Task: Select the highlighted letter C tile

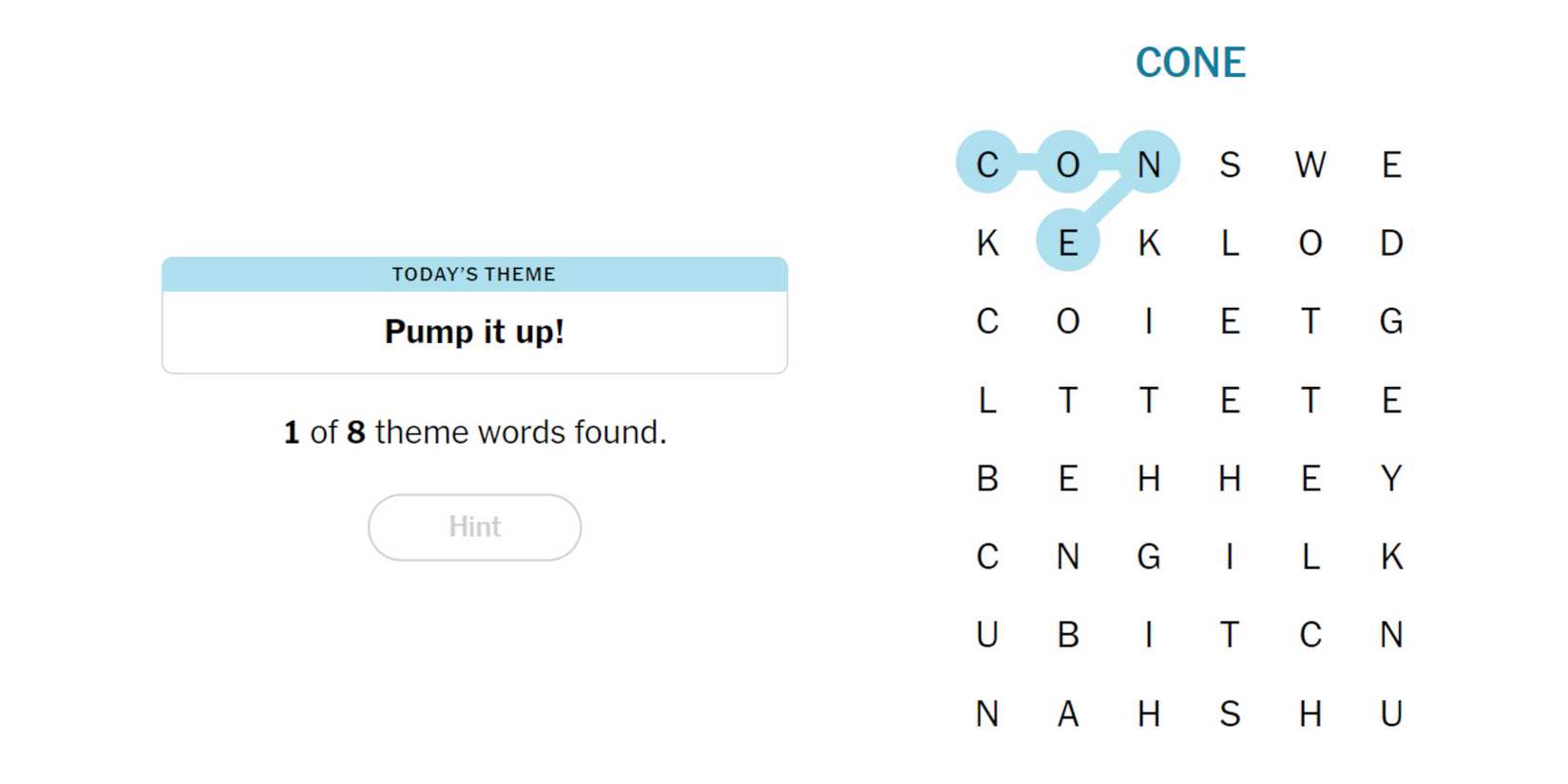Action: (987, 163)
